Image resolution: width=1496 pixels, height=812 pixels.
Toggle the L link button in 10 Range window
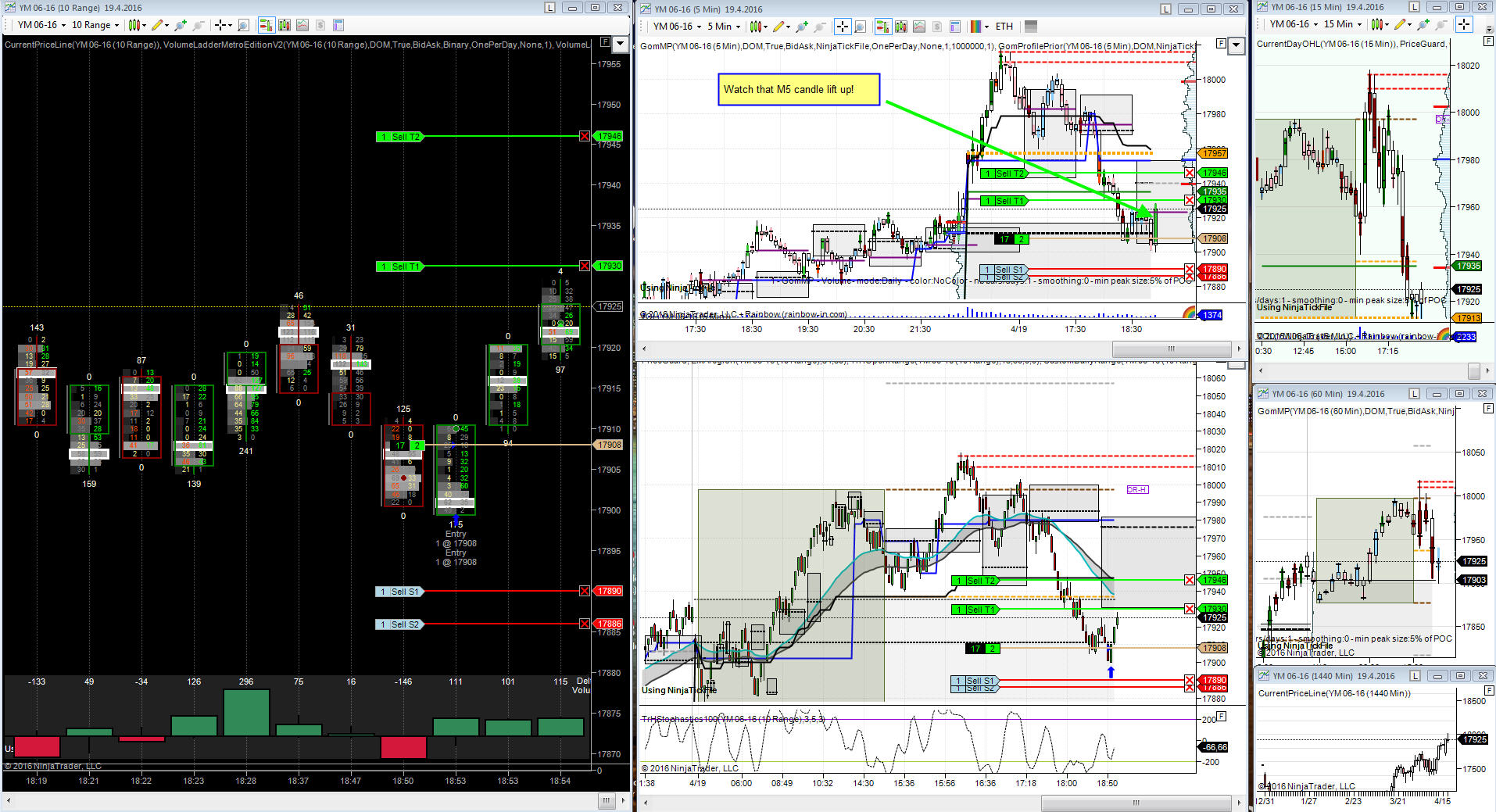click(550, 8)
